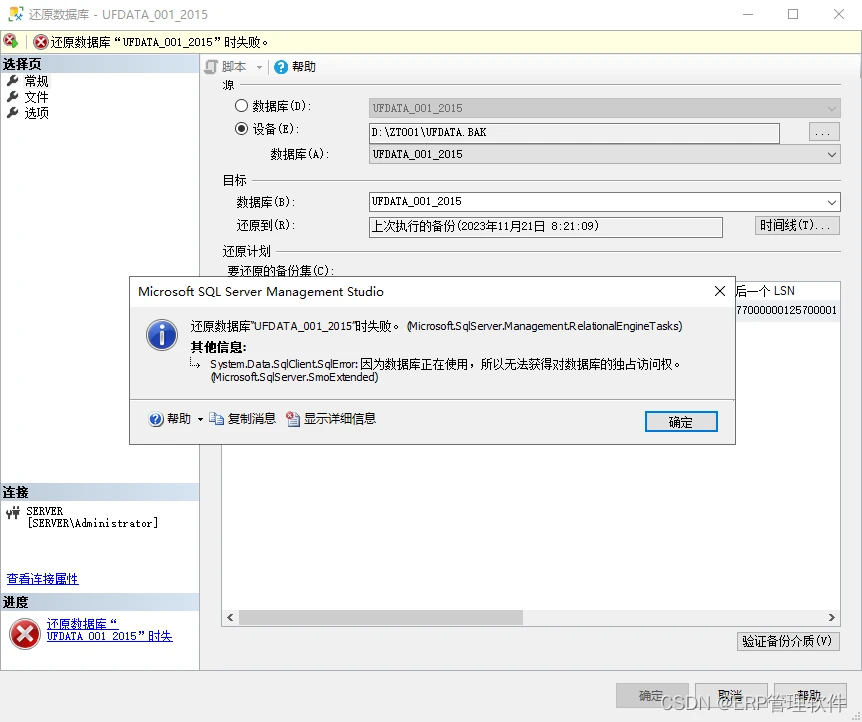Click the blue information icon in error dialog
This screenshot has height=722, width=862.
(162, 335)
